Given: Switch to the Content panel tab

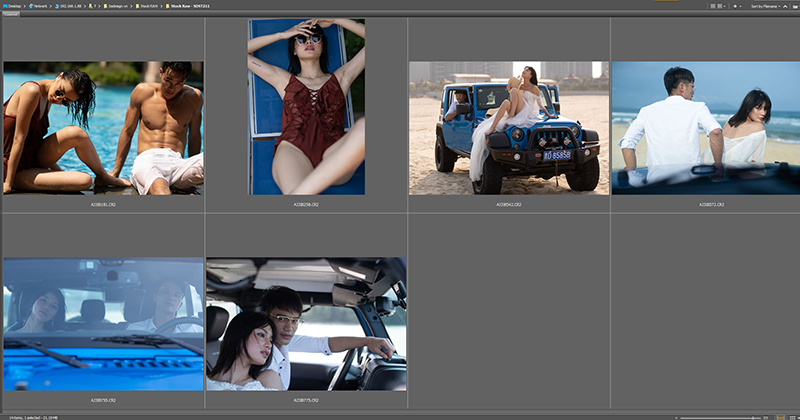Looking at the screenshot, I should (x=11, y=14).
